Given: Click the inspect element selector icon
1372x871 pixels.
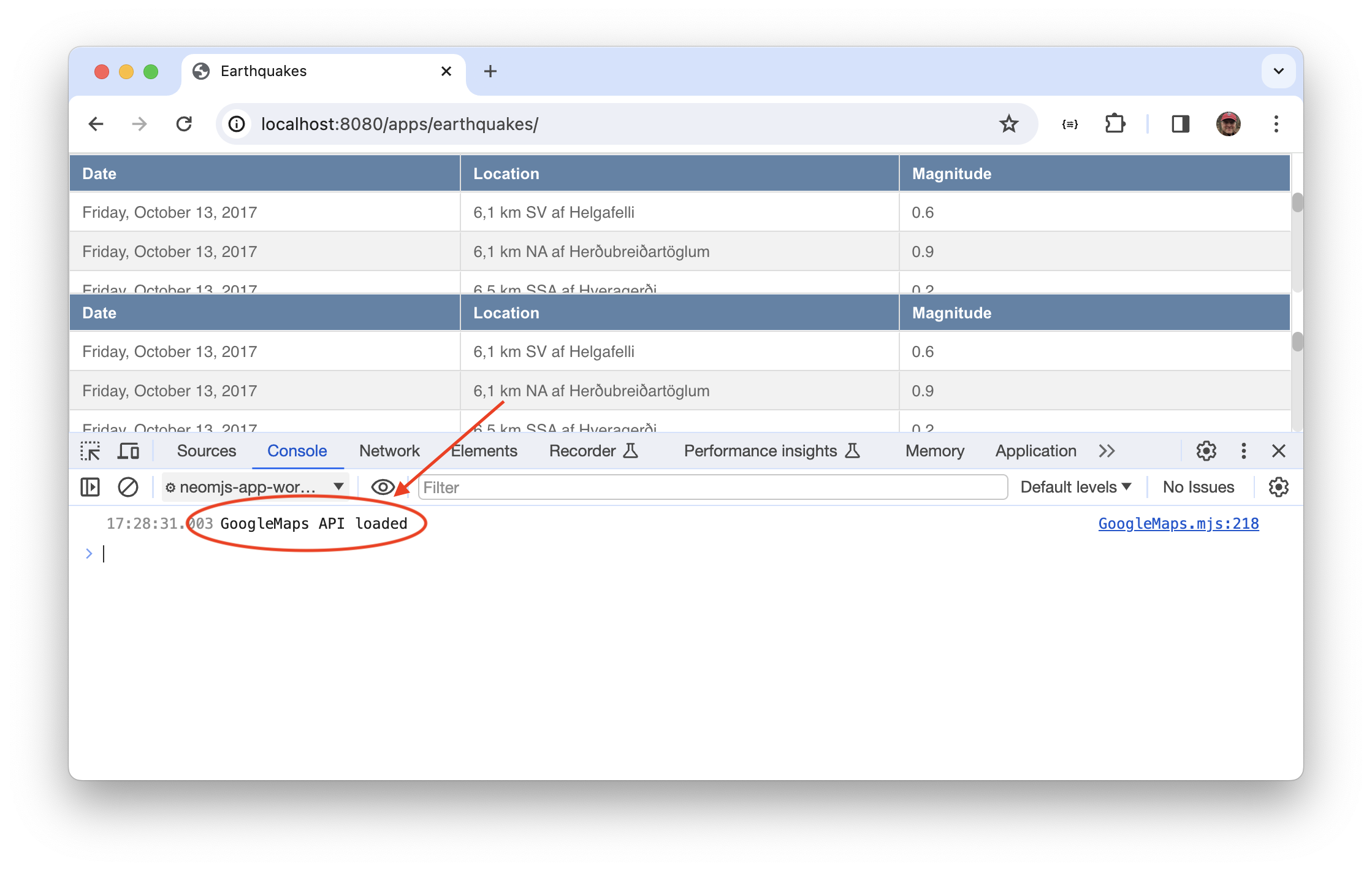Looking at the screenshot, I should 90,451.
